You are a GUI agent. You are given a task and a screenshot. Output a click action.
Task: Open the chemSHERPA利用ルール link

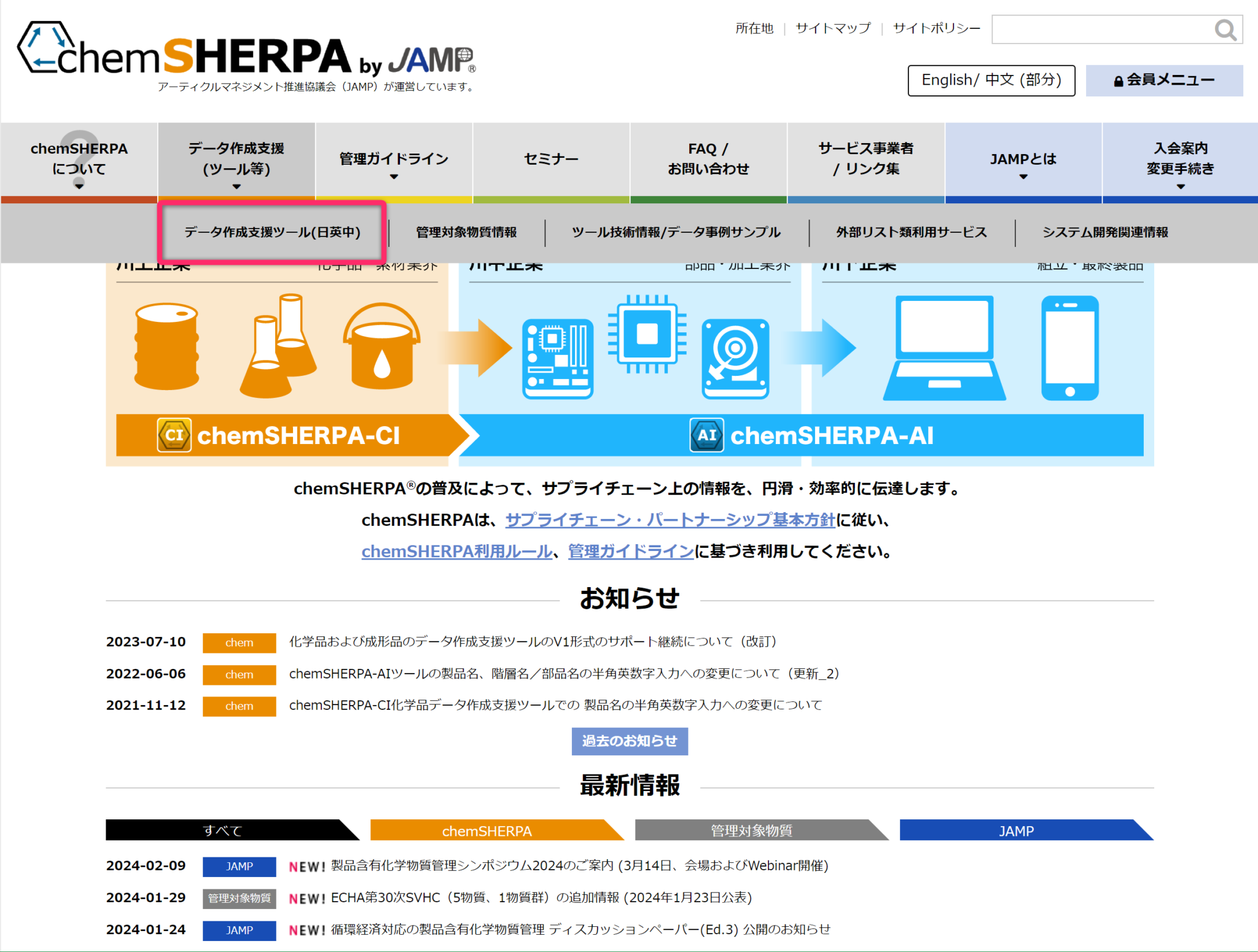coord(456,552)
